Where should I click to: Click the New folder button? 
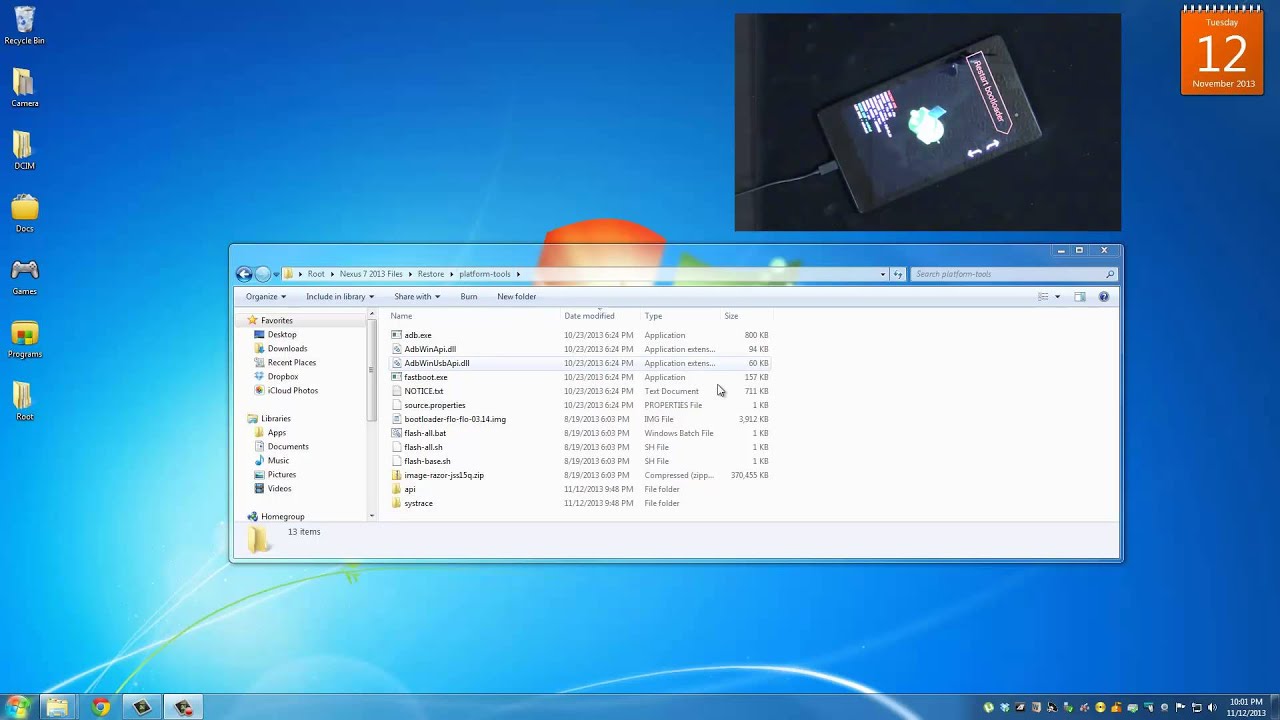coord(517,297)
